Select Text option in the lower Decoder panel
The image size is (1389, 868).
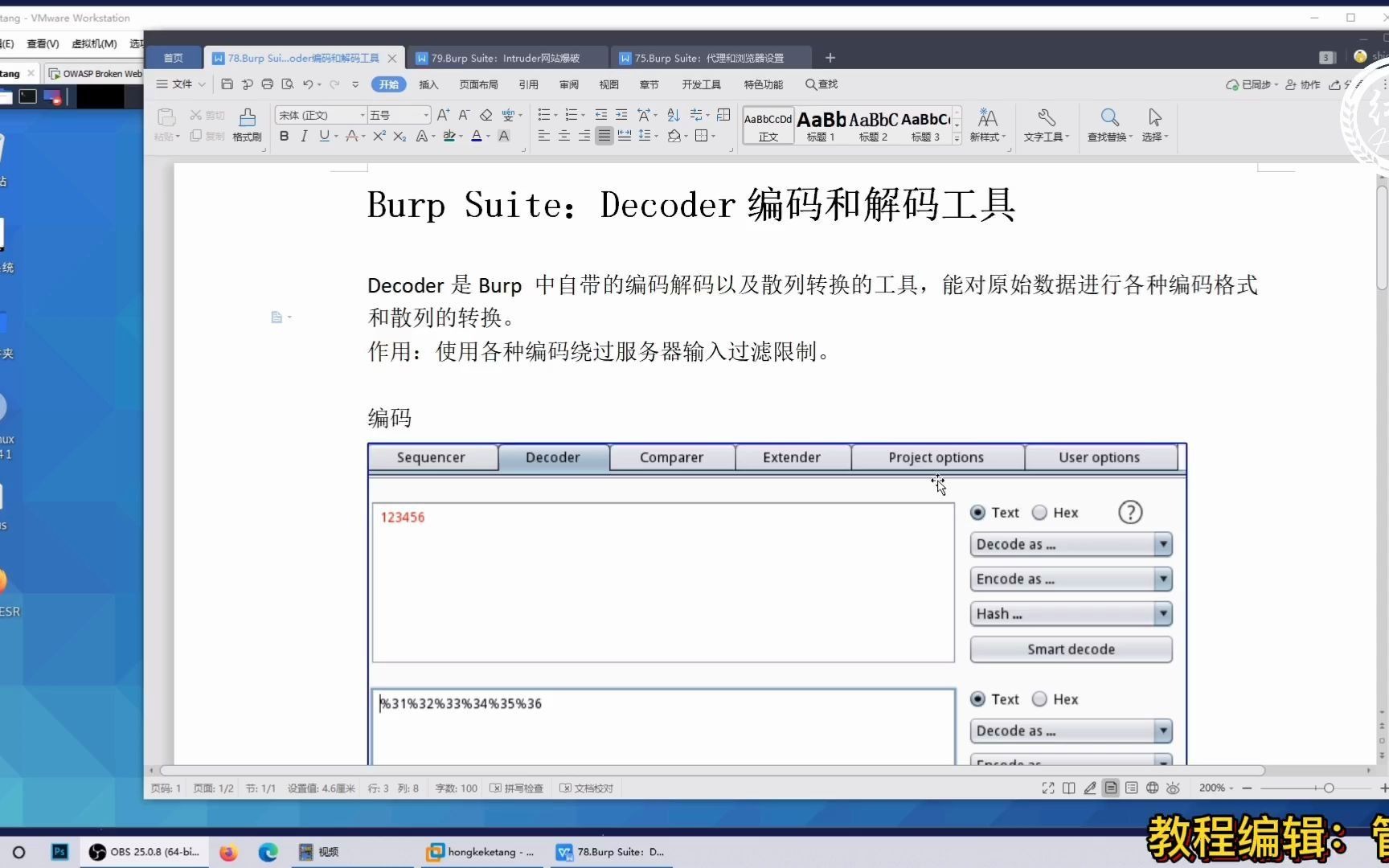(977, 698)
